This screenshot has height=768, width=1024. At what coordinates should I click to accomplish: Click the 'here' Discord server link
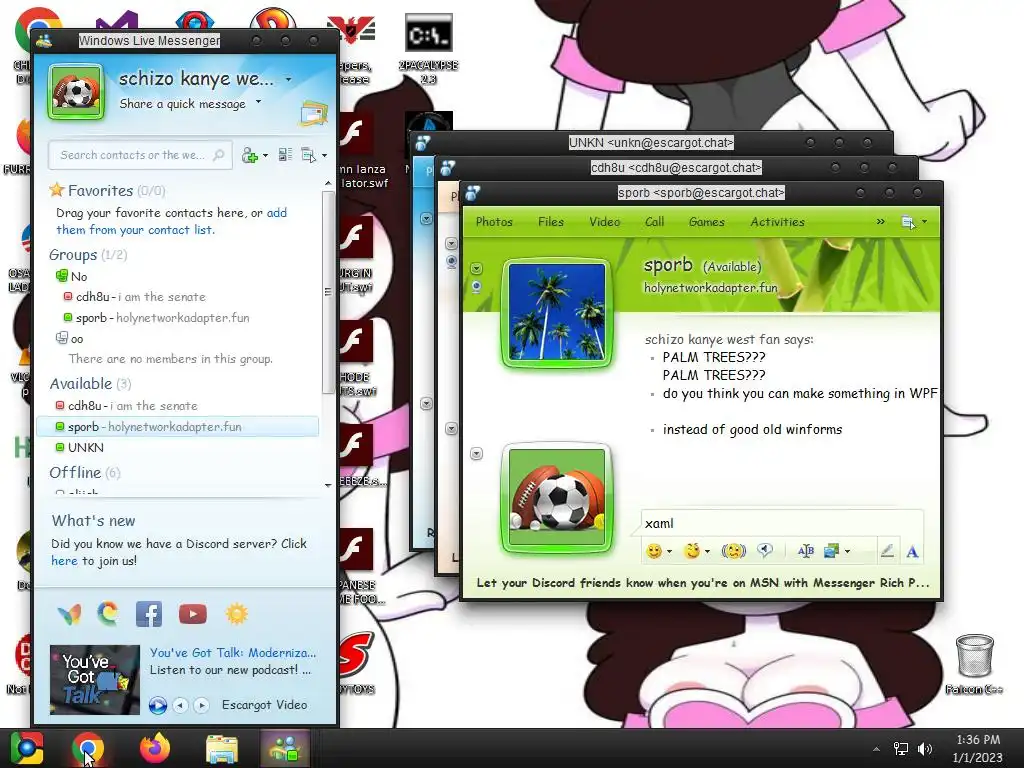point(64,560)
